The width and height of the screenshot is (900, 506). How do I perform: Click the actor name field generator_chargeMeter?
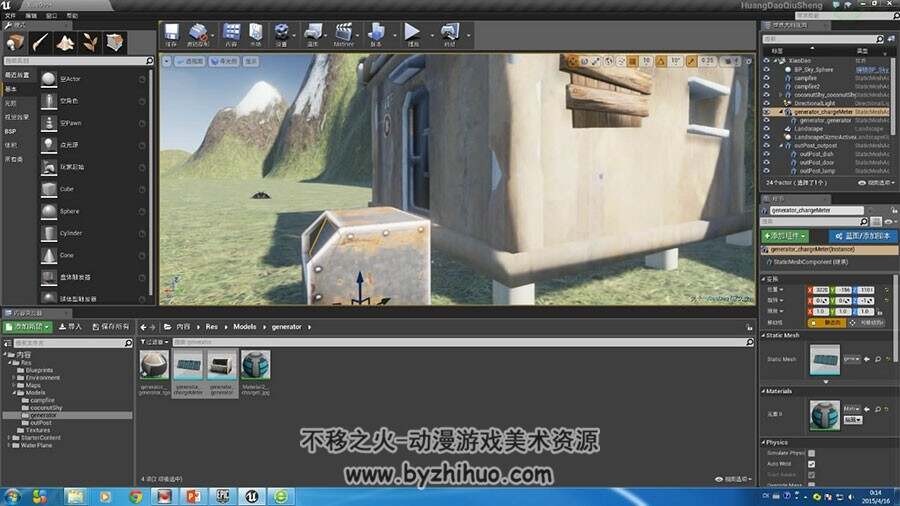(816, 211)
